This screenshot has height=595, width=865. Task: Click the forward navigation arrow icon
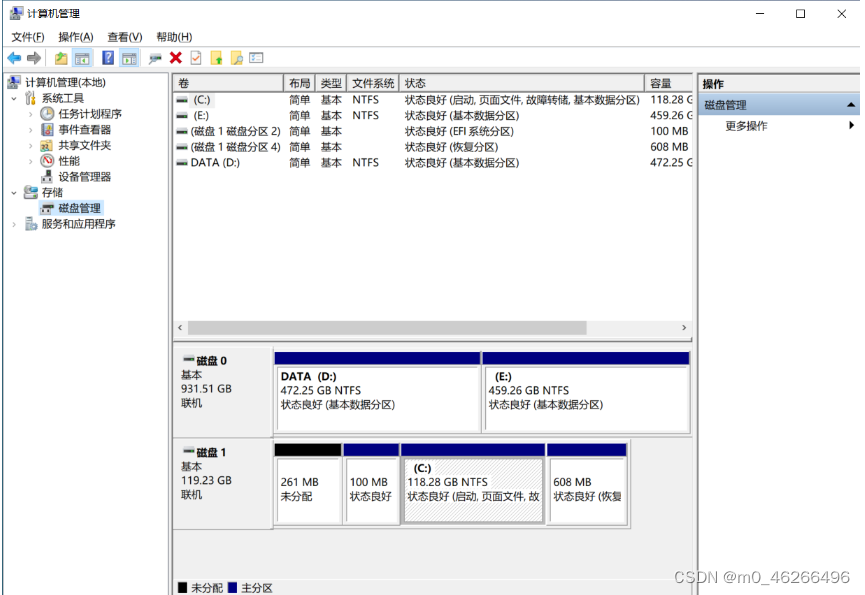[x=32, y=57]
